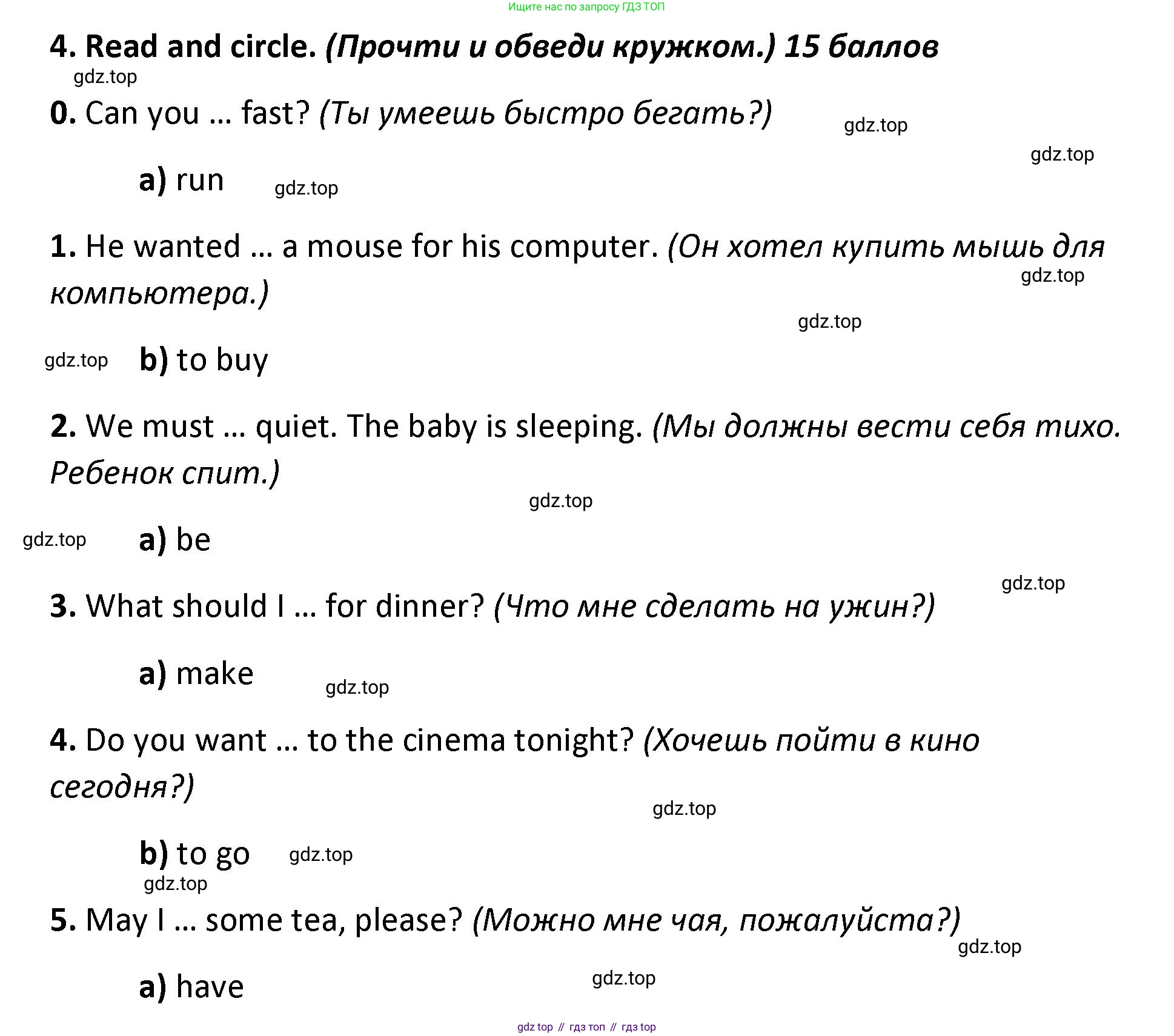Click the 'гдз top' footer link

coord(638,1027)
